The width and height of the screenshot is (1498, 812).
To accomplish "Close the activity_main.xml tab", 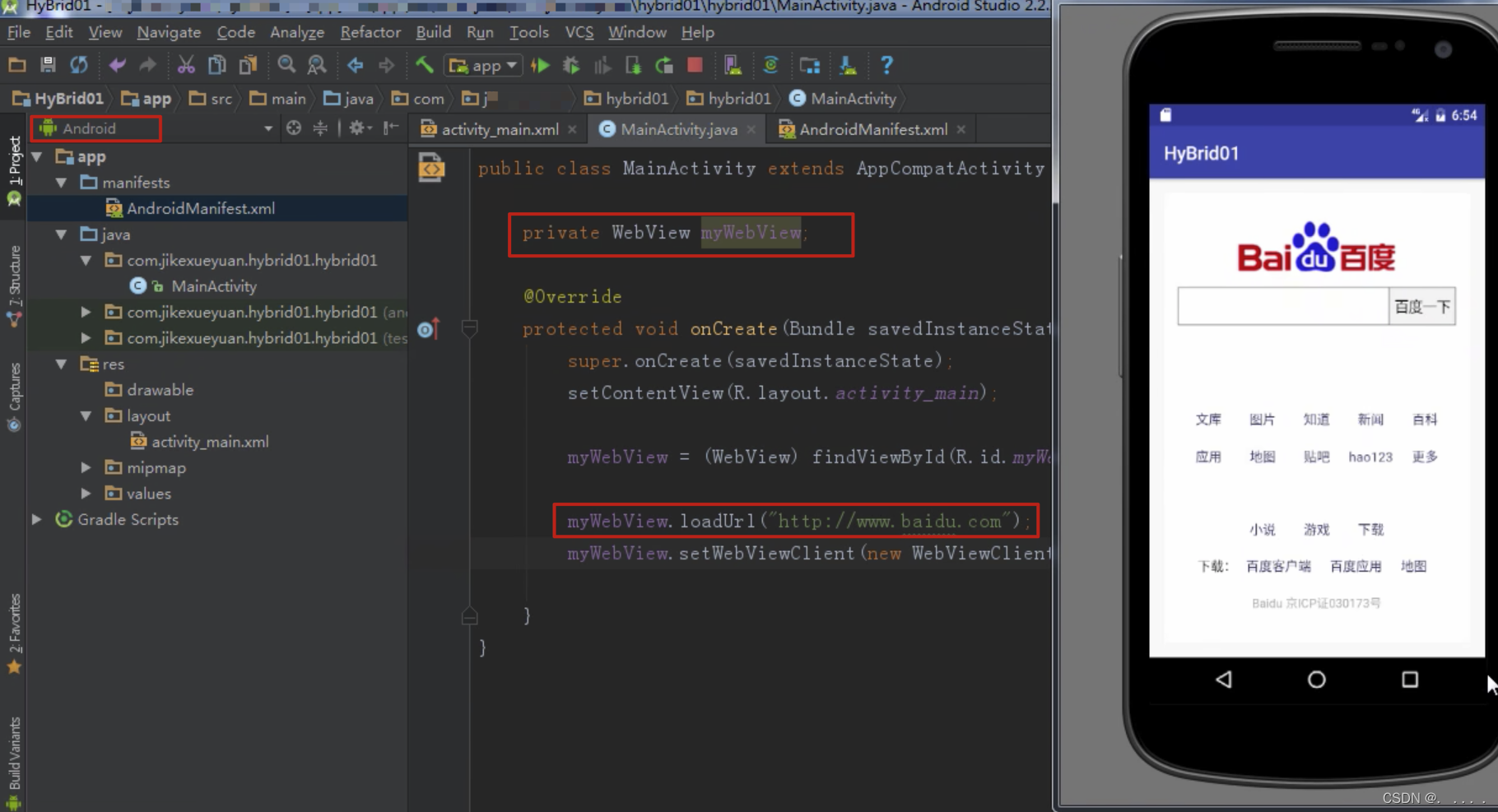I will pyautogui.click(x=572, y=129).
